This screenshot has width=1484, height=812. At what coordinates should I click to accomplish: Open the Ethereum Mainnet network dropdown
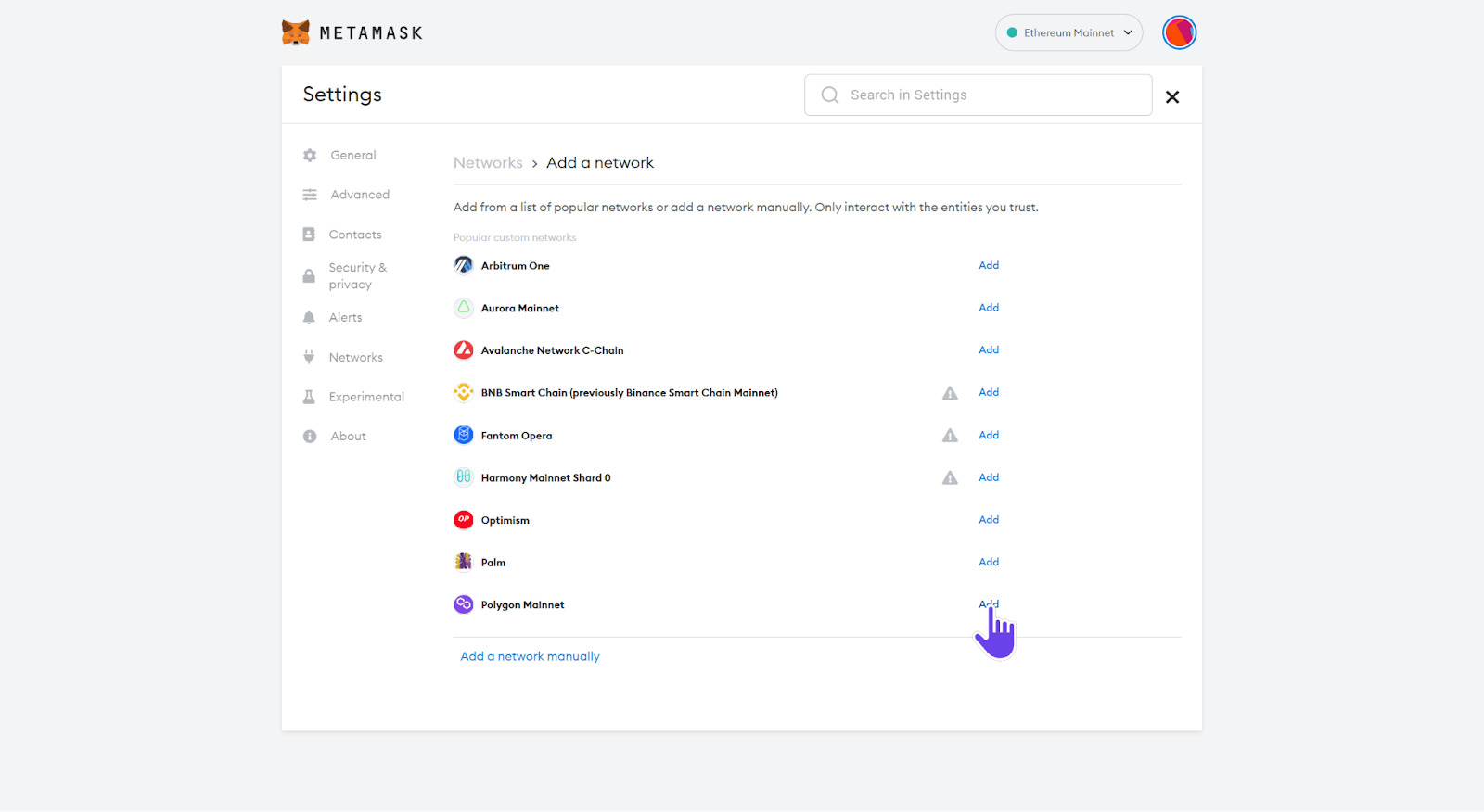1068,32
